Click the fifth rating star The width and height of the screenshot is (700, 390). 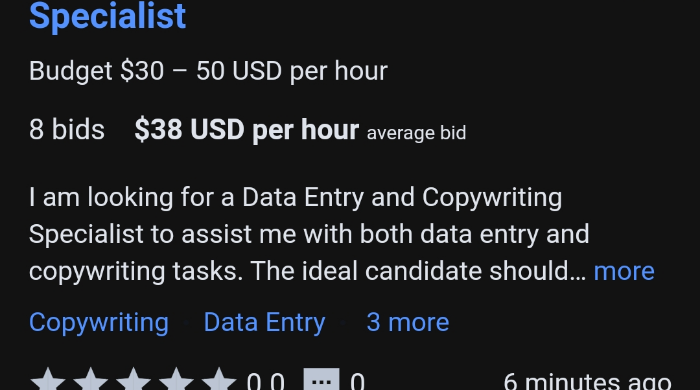(x=219, y=380)
